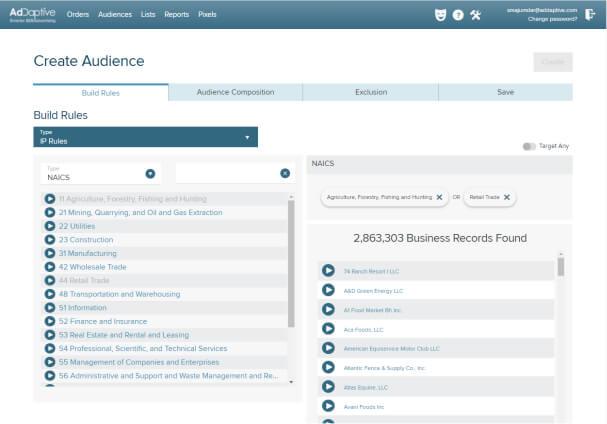
Task: Click the logout door icon
Action: tap(590, 15)
